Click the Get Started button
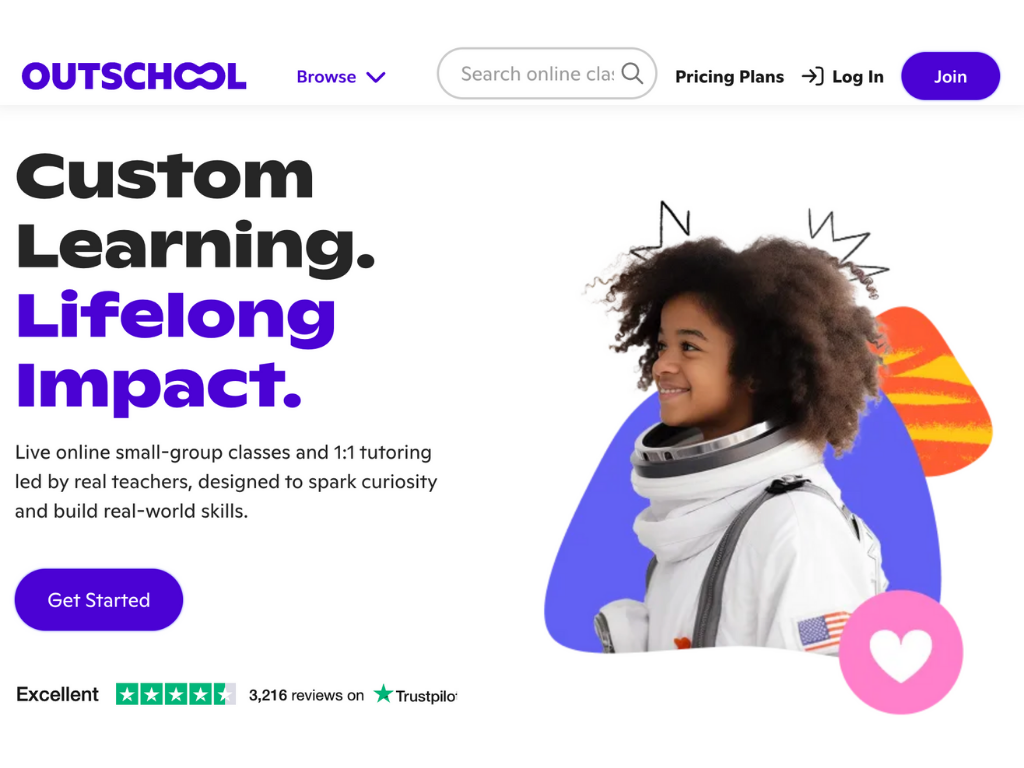Viewport: 1024px width, 768px height. [x=99, y=600]
